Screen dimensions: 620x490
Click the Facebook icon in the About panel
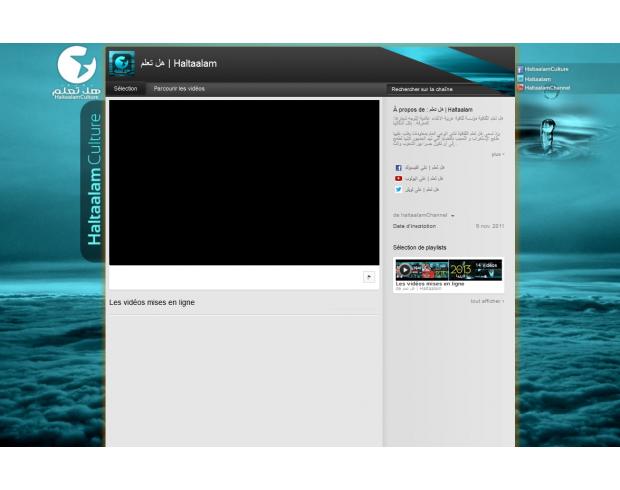coord(399,168)
